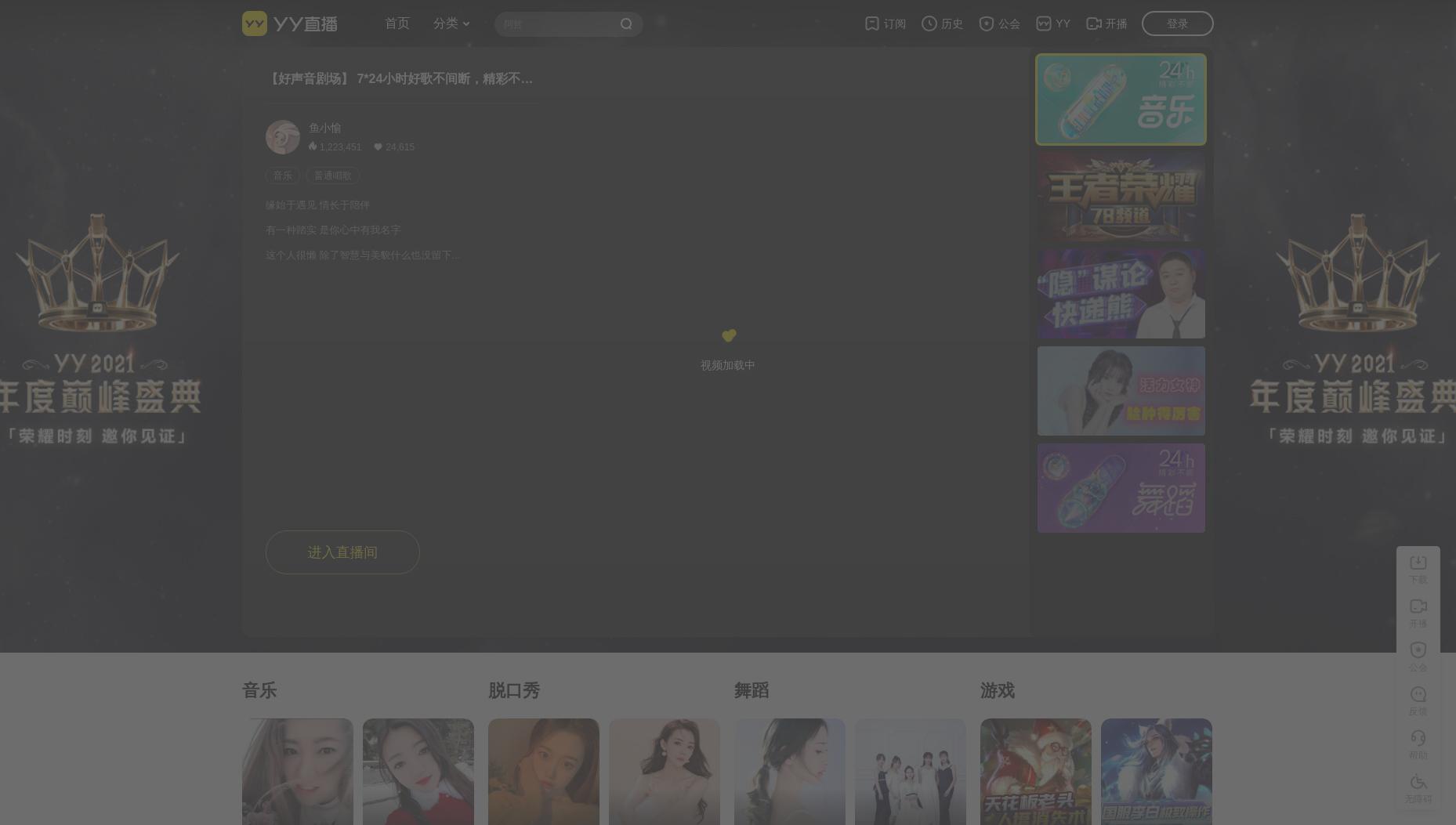Open first 音乐 streamer card thumbnail
The width and height of the screenshot is (1456, 825).
[298, 772]
